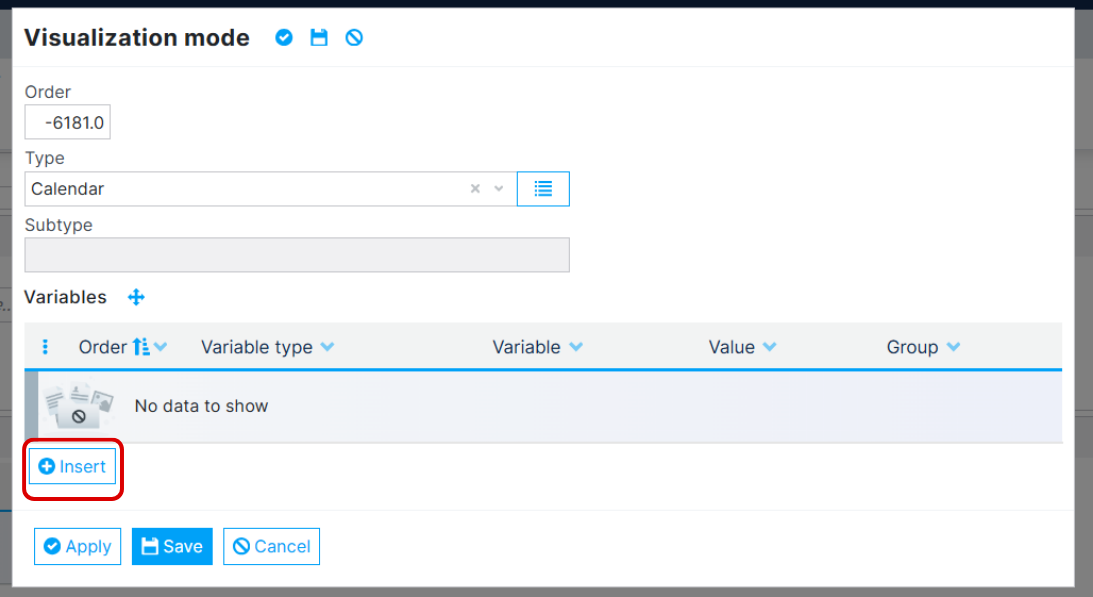The image size is (1093, 597).
Task: Clear the Calendar selection using the x icon
Action: tap(475, 188)
